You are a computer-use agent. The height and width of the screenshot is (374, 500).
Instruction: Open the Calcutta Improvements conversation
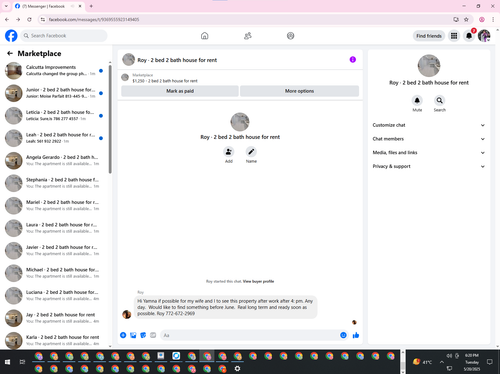point(55,70)
